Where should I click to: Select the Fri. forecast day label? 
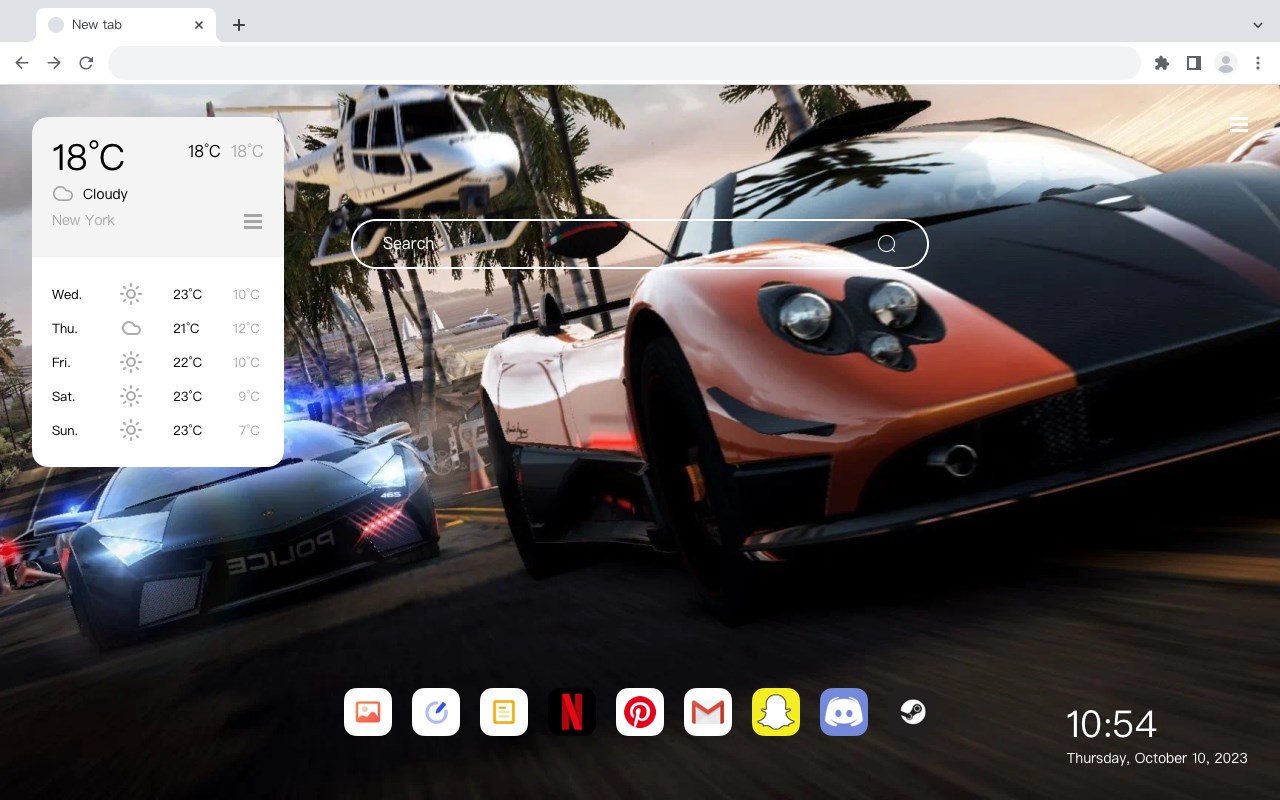click(61, 362)
